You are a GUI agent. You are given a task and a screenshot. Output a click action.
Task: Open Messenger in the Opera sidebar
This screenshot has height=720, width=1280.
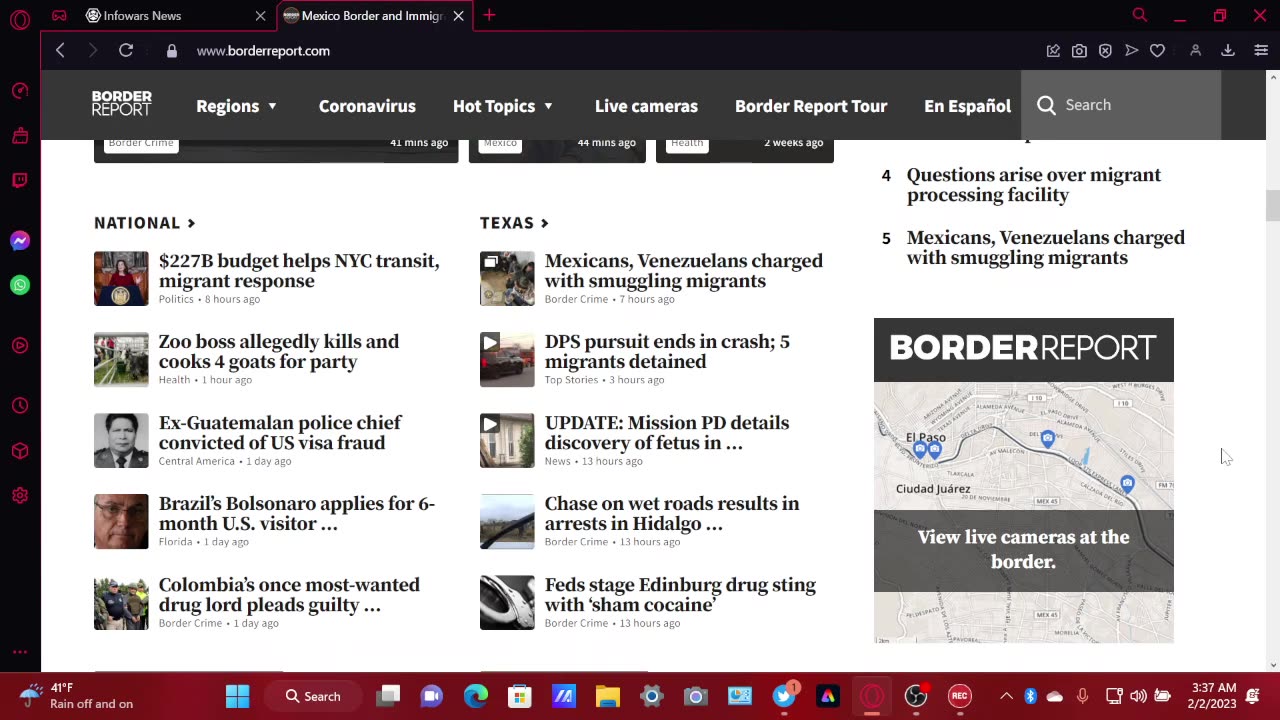(x=20, y=241)
